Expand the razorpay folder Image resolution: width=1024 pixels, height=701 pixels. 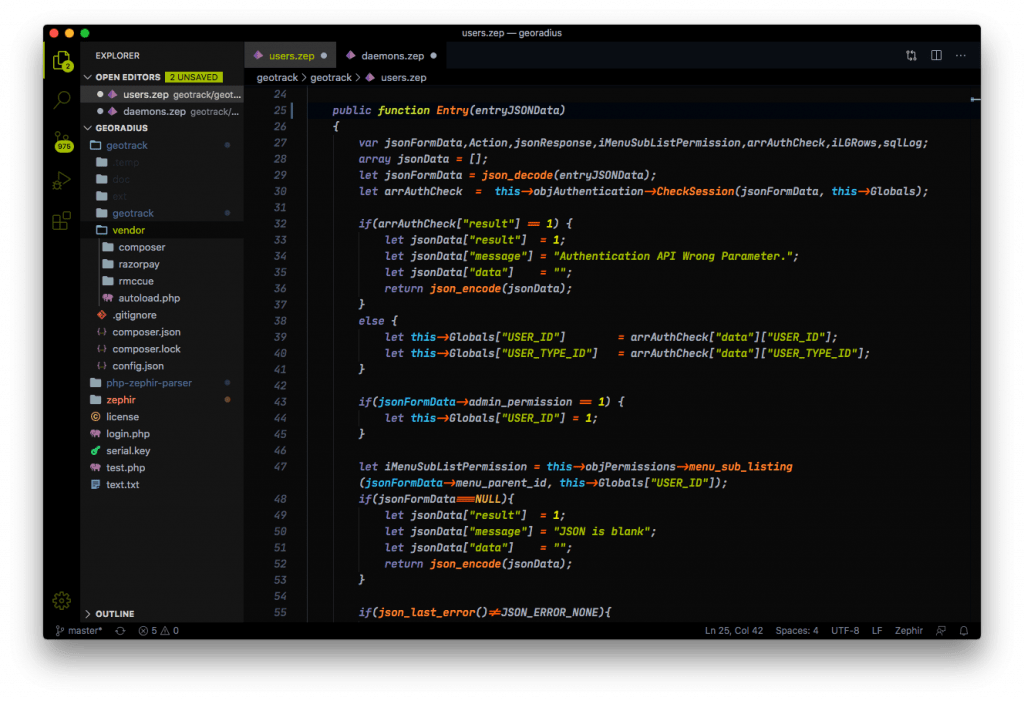point(162,264)
